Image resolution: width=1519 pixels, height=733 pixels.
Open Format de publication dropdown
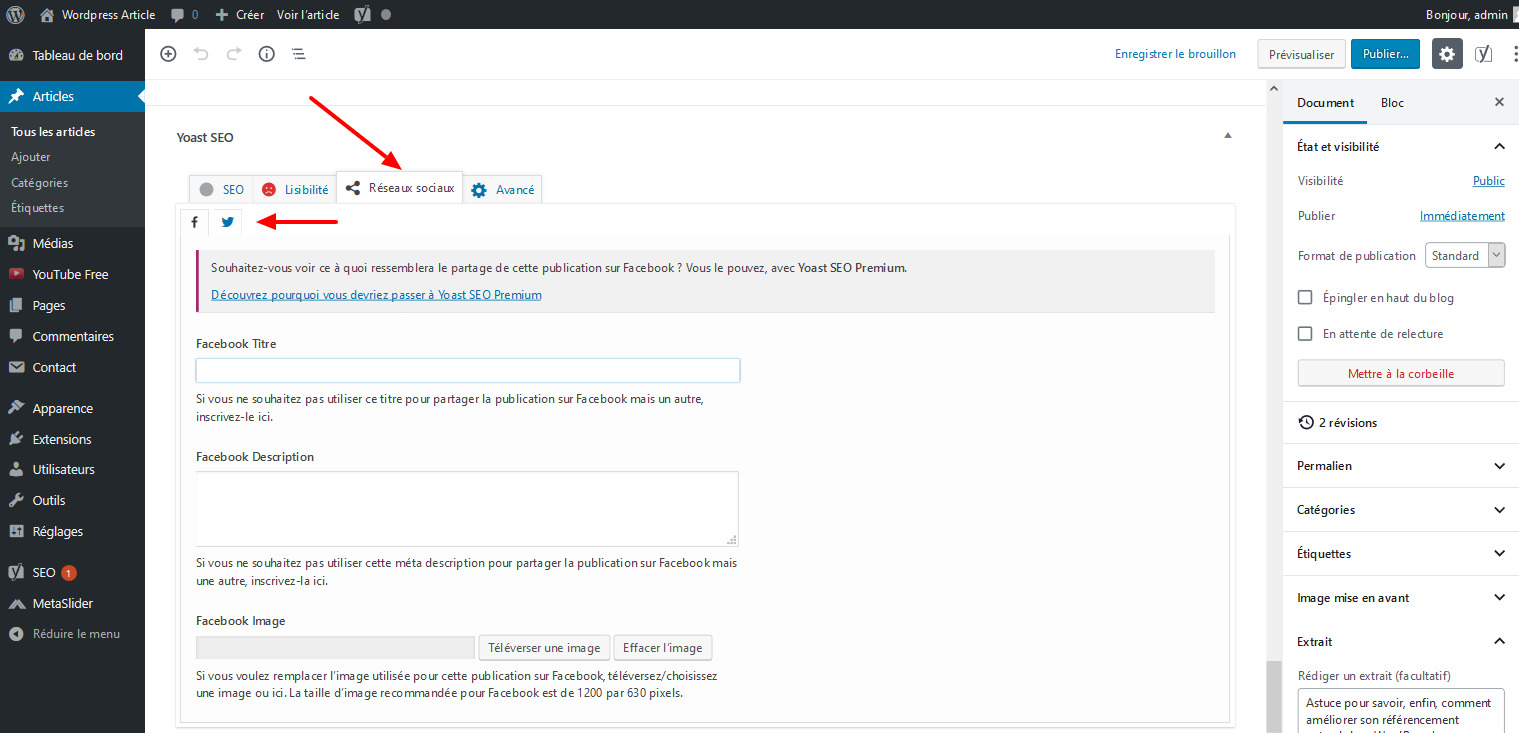[1465, 255]
